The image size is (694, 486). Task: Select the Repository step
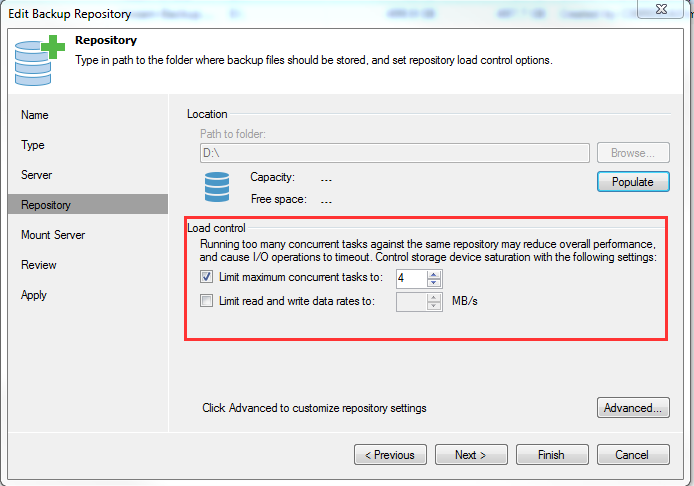coord(88,204)
